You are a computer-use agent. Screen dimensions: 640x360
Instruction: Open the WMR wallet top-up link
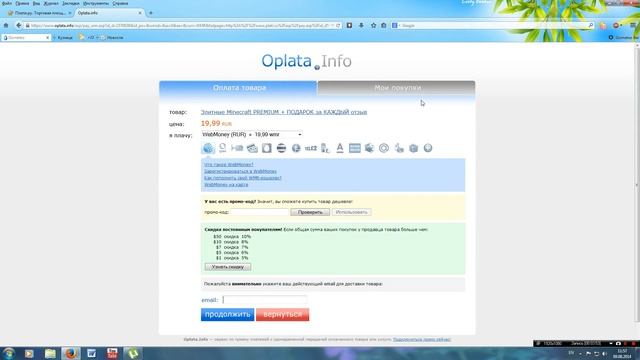pyautogui.click(x=243, y=178)
